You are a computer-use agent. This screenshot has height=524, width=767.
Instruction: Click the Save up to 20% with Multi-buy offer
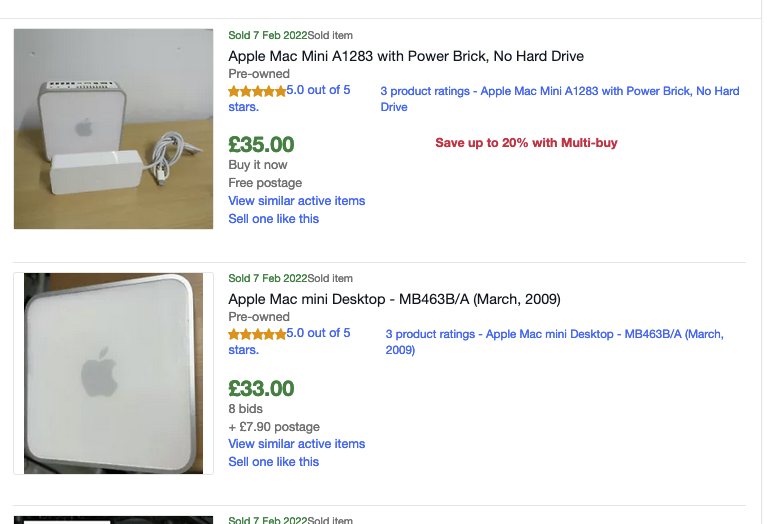click(526, 143)
